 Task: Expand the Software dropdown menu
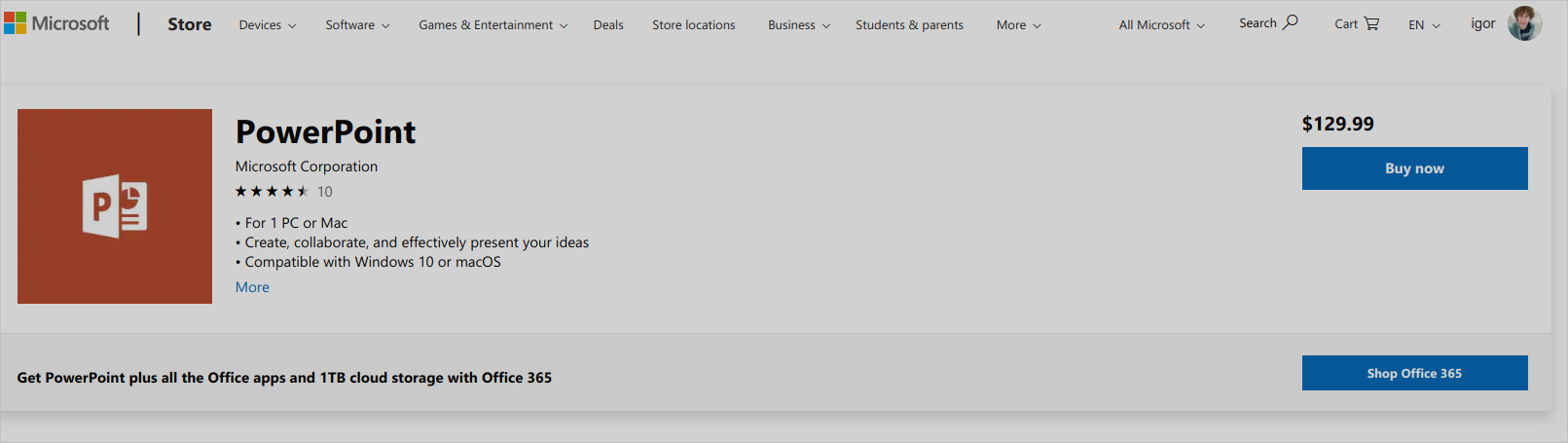coord(357,25)
